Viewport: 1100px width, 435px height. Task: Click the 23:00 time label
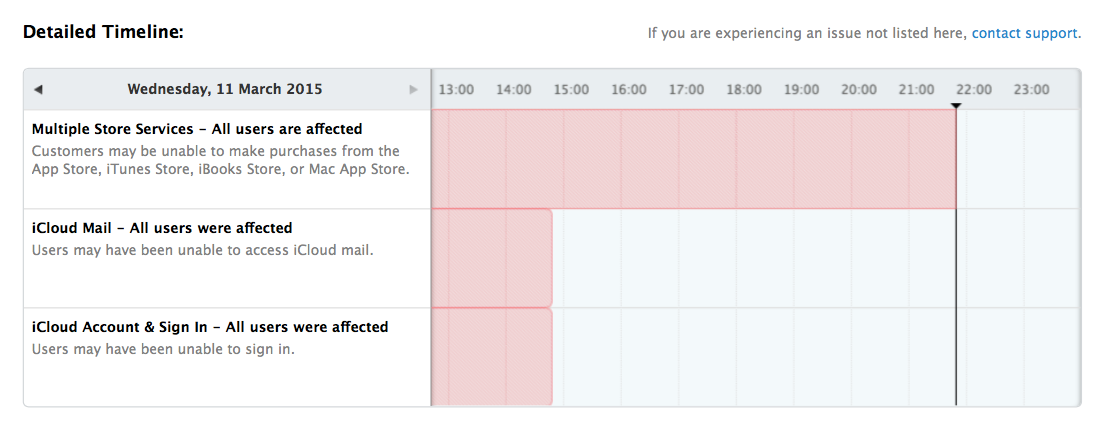pyautogui.click(x=1032, y=90)
